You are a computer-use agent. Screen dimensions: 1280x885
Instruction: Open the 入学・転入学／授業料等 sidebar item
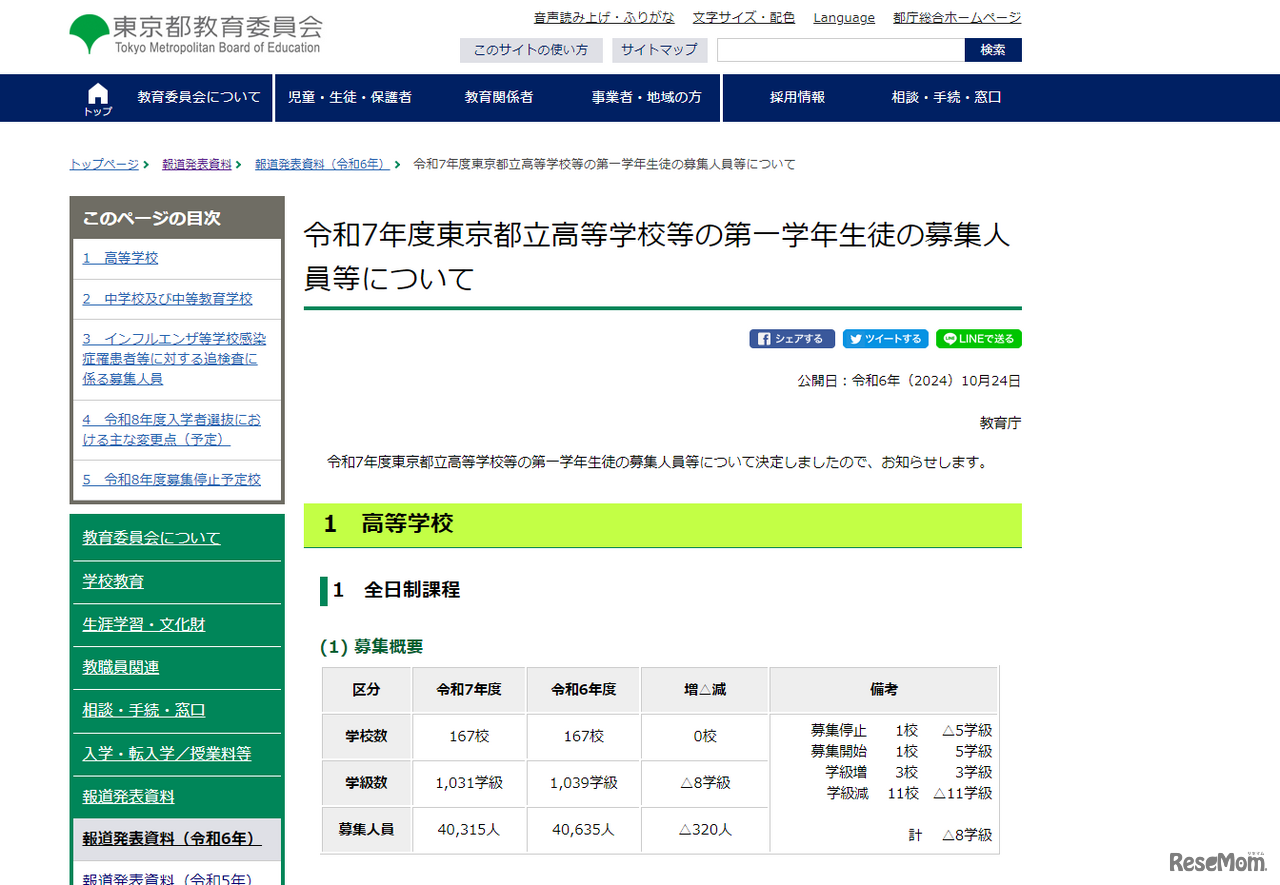point(165,755)
